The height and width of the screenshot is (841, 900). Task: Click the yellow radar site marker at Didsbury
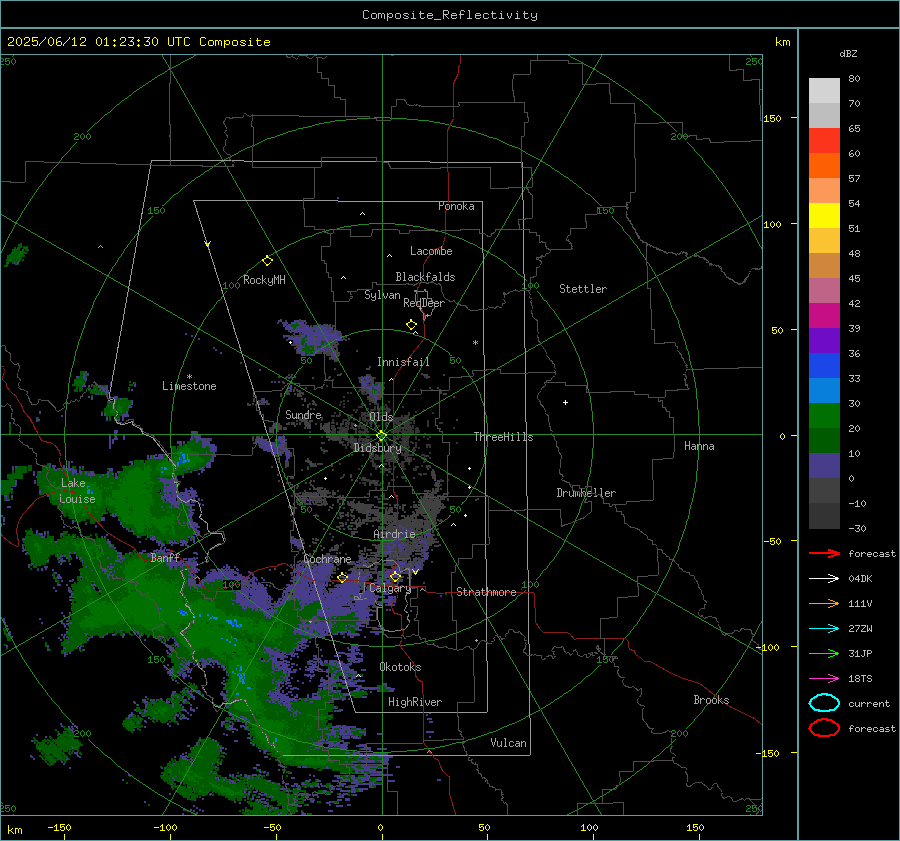pos(381,436)
